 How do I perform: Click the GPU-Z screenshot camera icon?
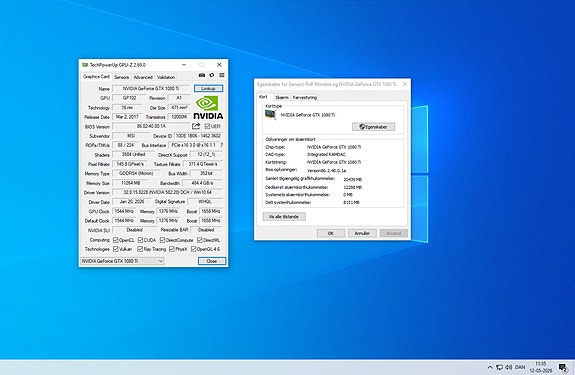coord(202,75)
